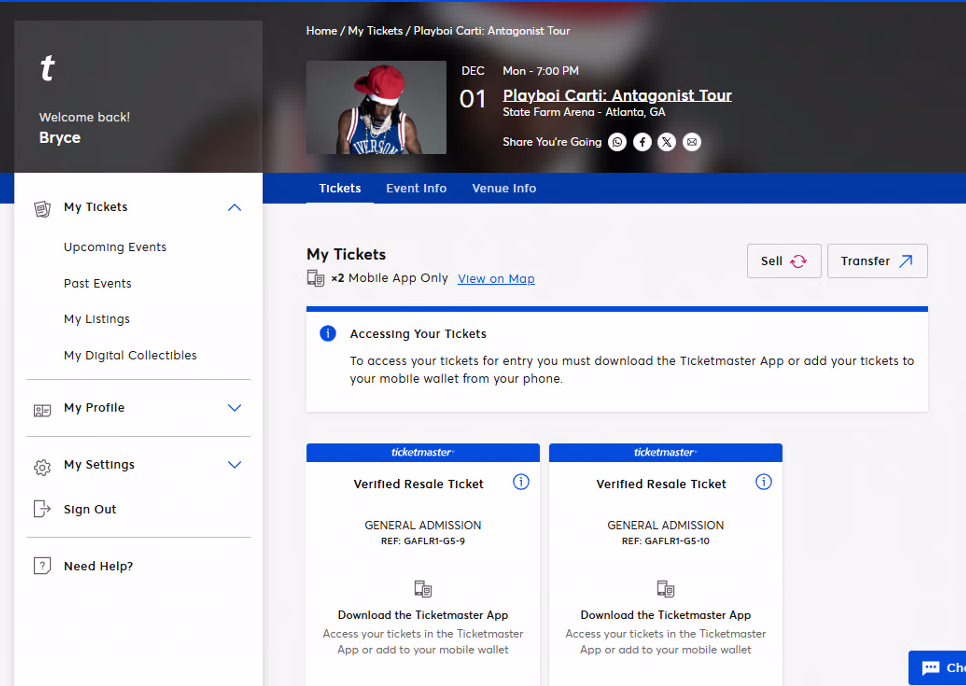The image size is (966, 686).
Task: Switch to the Tickets tab
Action: click(x=339, y=188)
